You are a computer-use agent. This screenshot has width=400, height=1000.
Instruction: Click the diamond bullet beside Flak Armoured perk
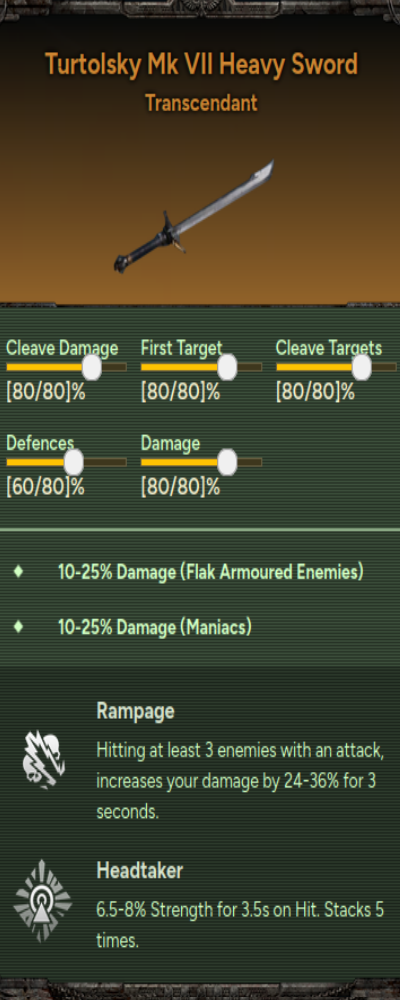point(19,571)
